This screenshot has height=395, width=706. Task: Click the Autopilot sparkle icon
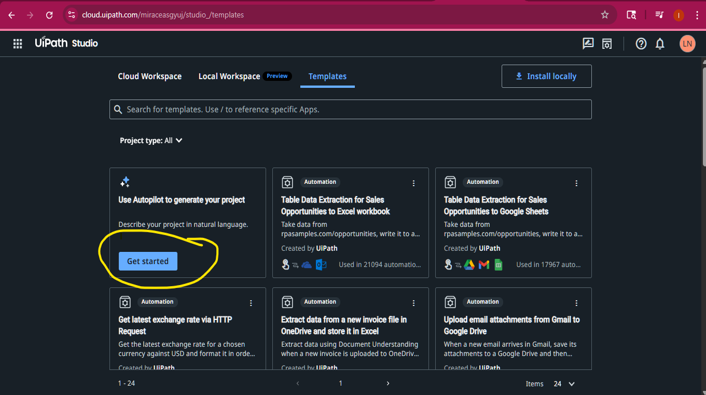125,182
